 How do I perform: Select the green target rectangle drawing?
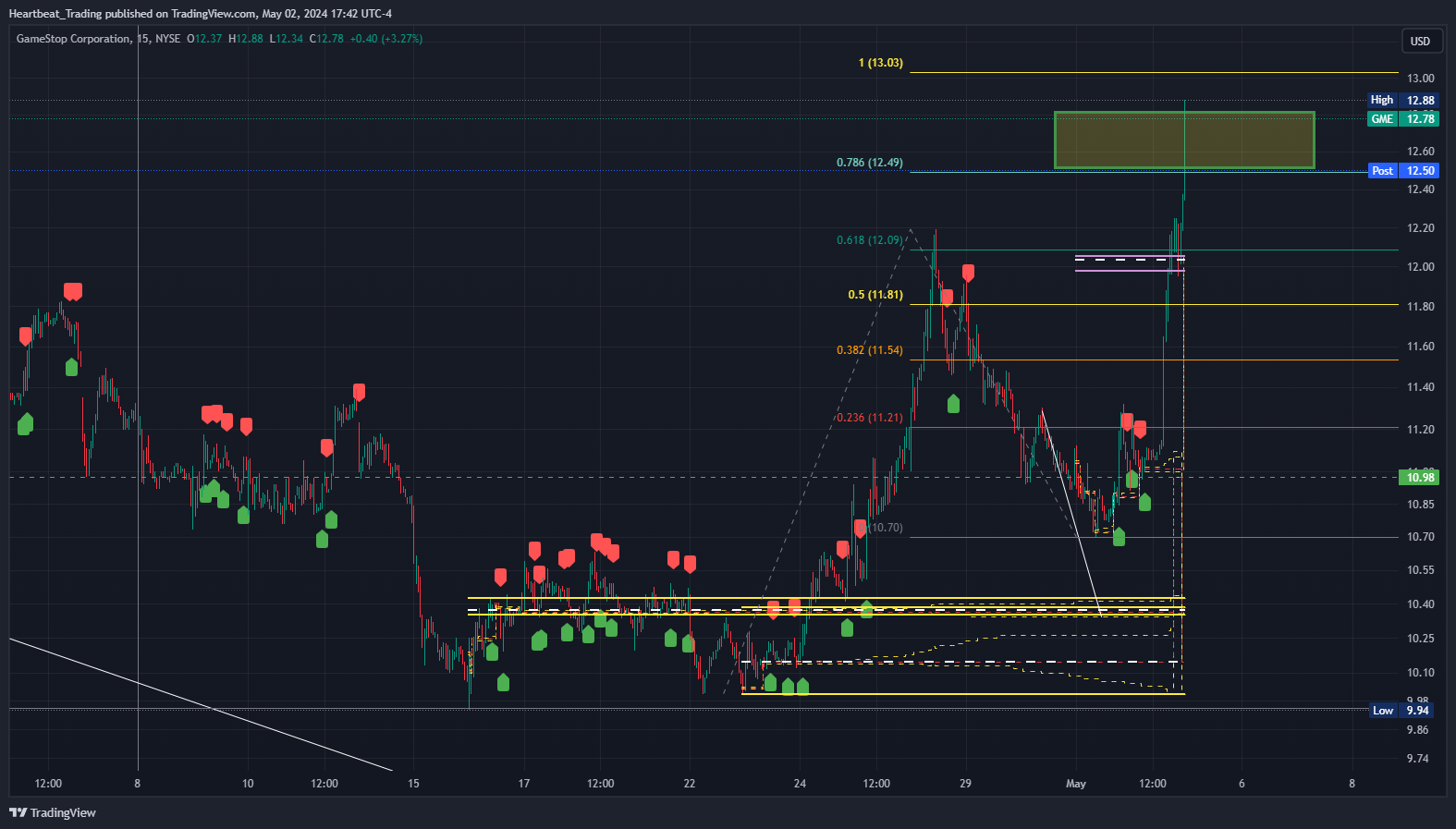tap(1184, 140)
